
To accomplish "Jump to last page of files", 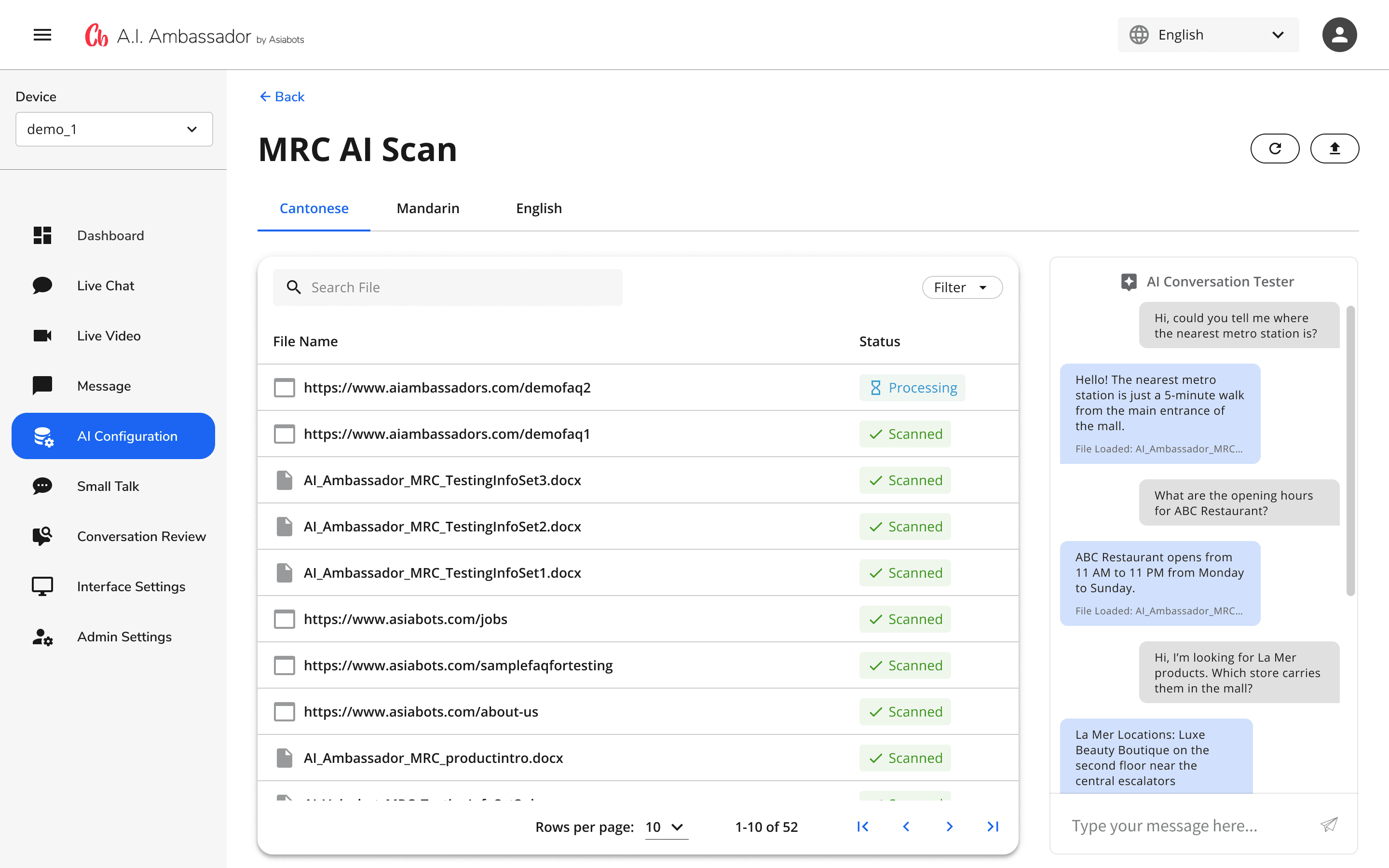I will pos(993,827).
